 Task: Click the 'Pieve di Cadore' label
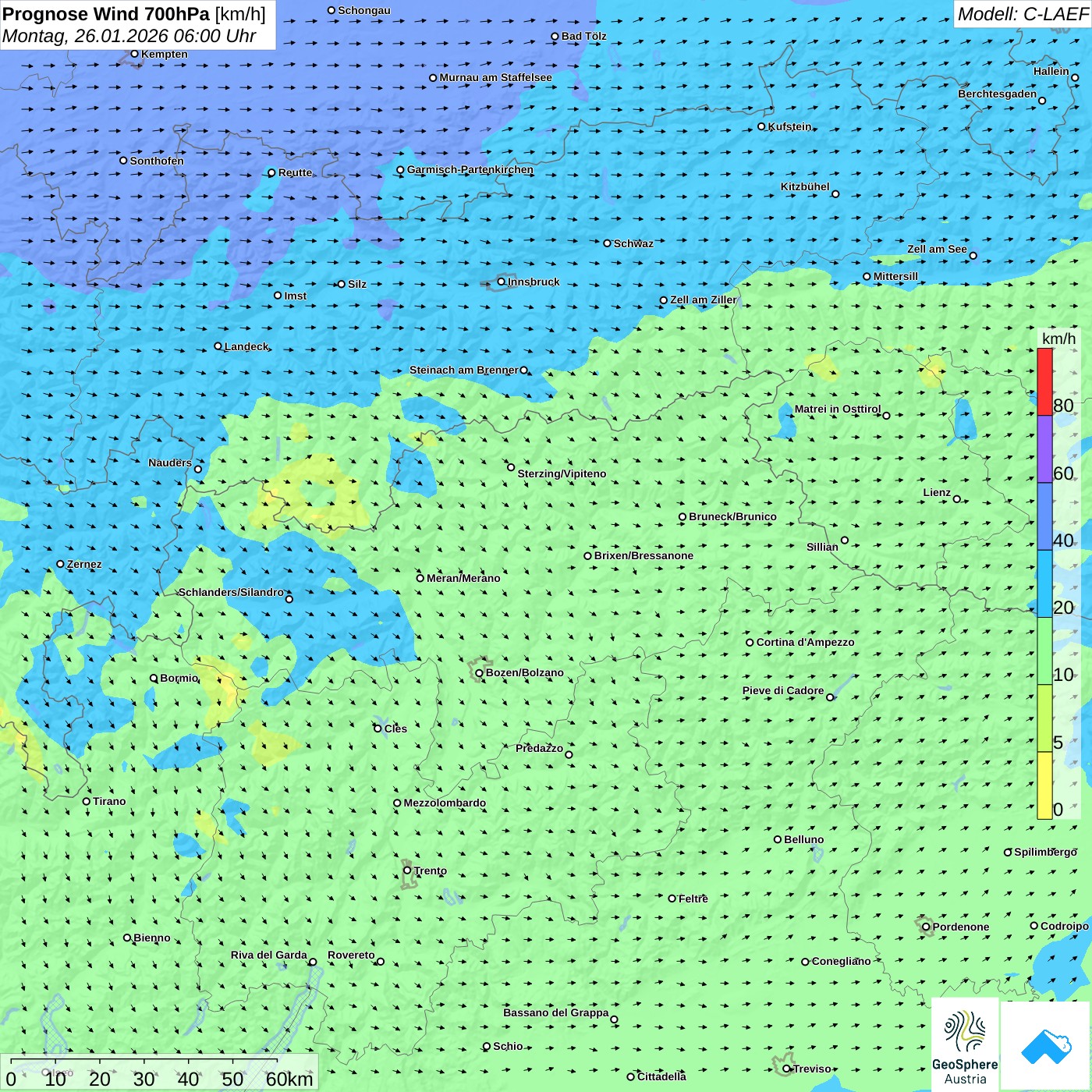pos(783,690)
